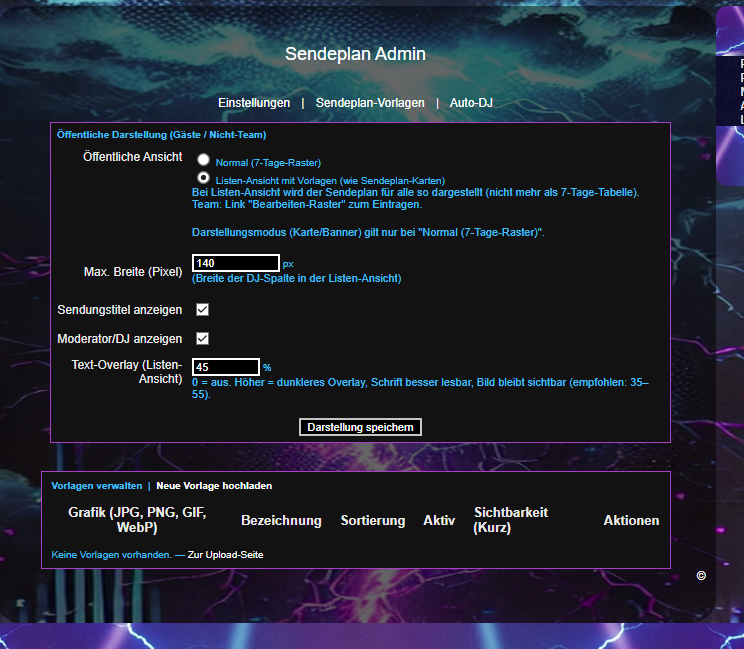The height and width of the screenshot is (649, 744).
Task: Focus the Max. Breite pixel input field
Action: click(x=236, y=263)
